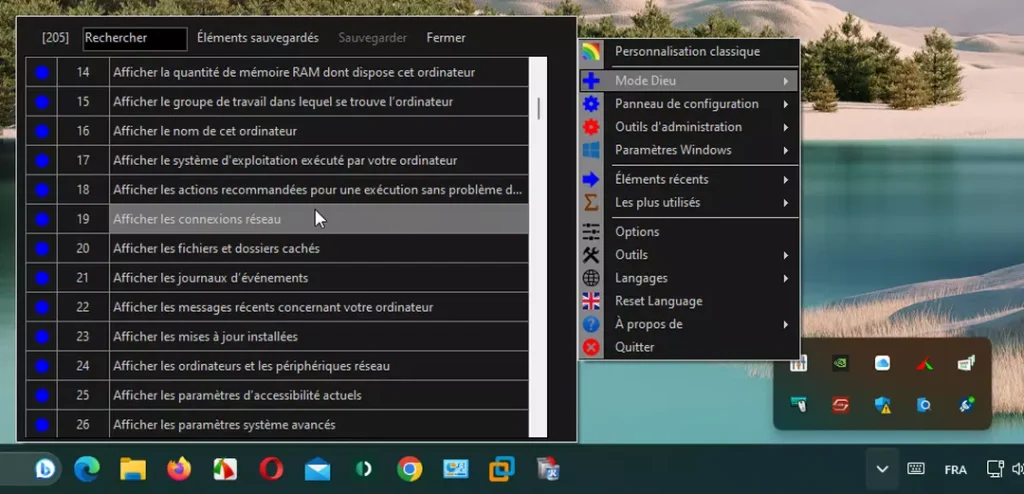
Task: Click Éléments sauvegardés link
Action: (258, 38)
